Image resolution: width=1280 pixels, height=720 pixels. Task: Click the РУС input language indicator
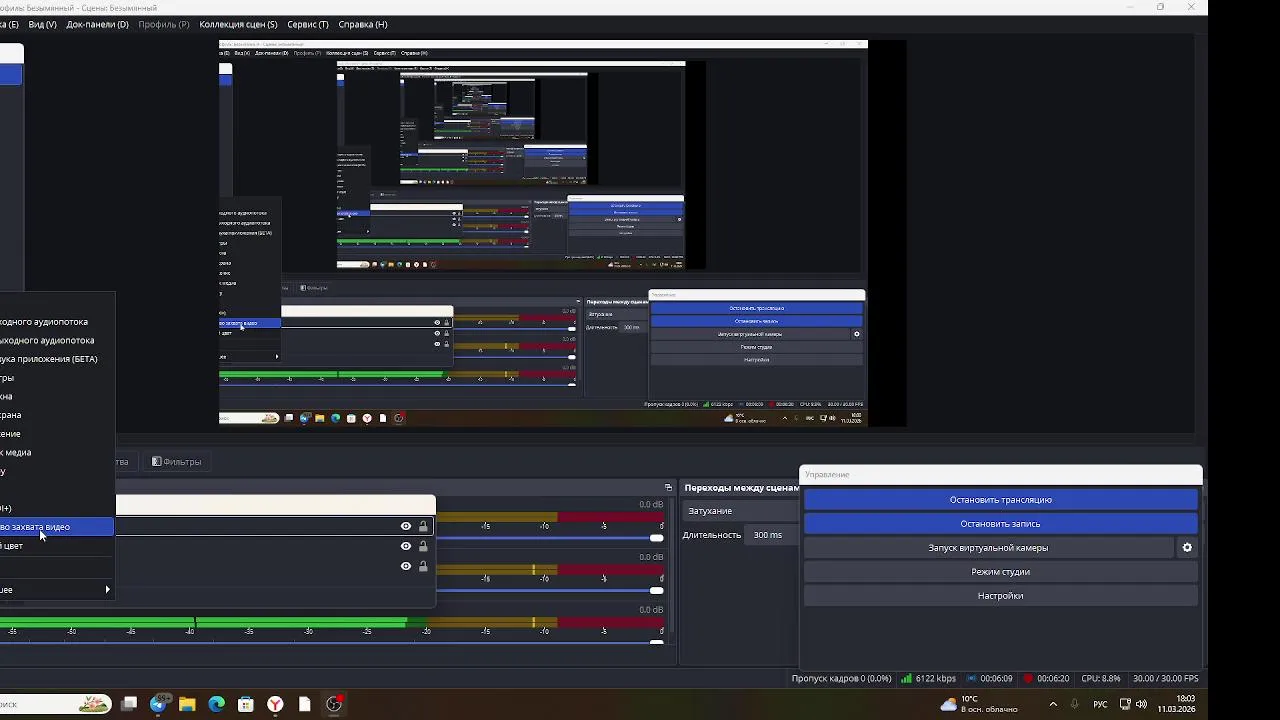point(1100,704)
